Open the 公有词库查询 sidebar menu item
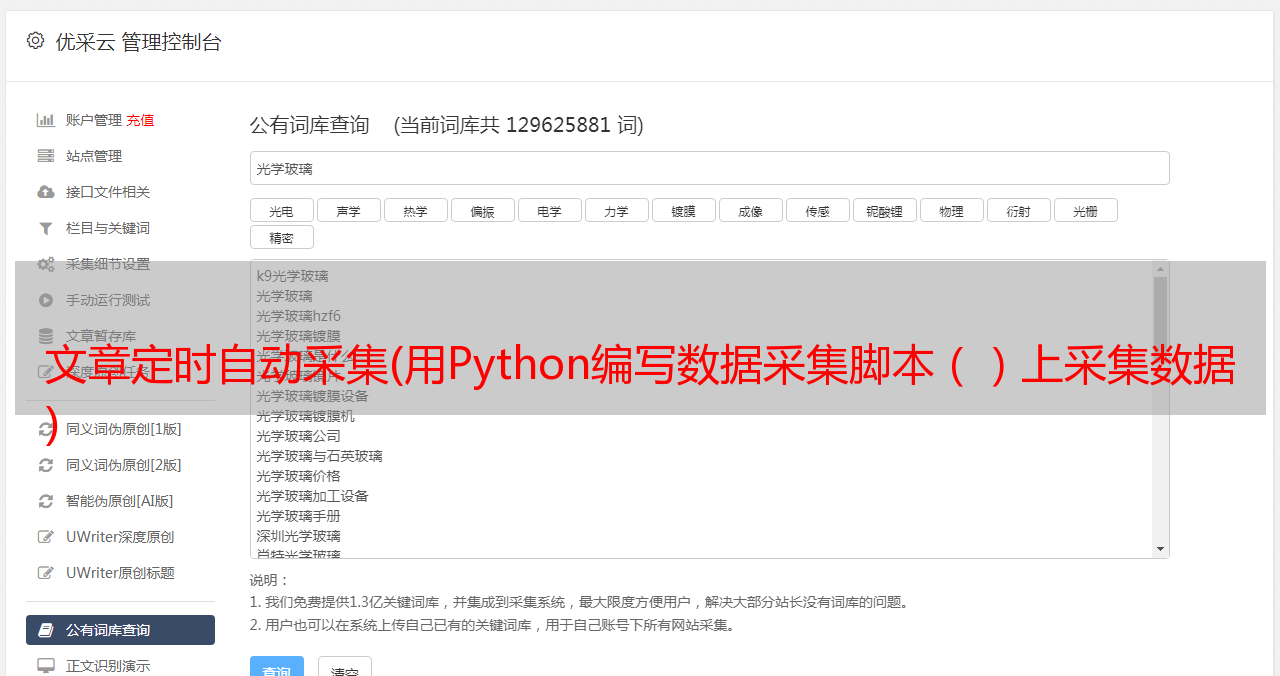Screen dimensions: 1280x676 [x=120, y=630]
